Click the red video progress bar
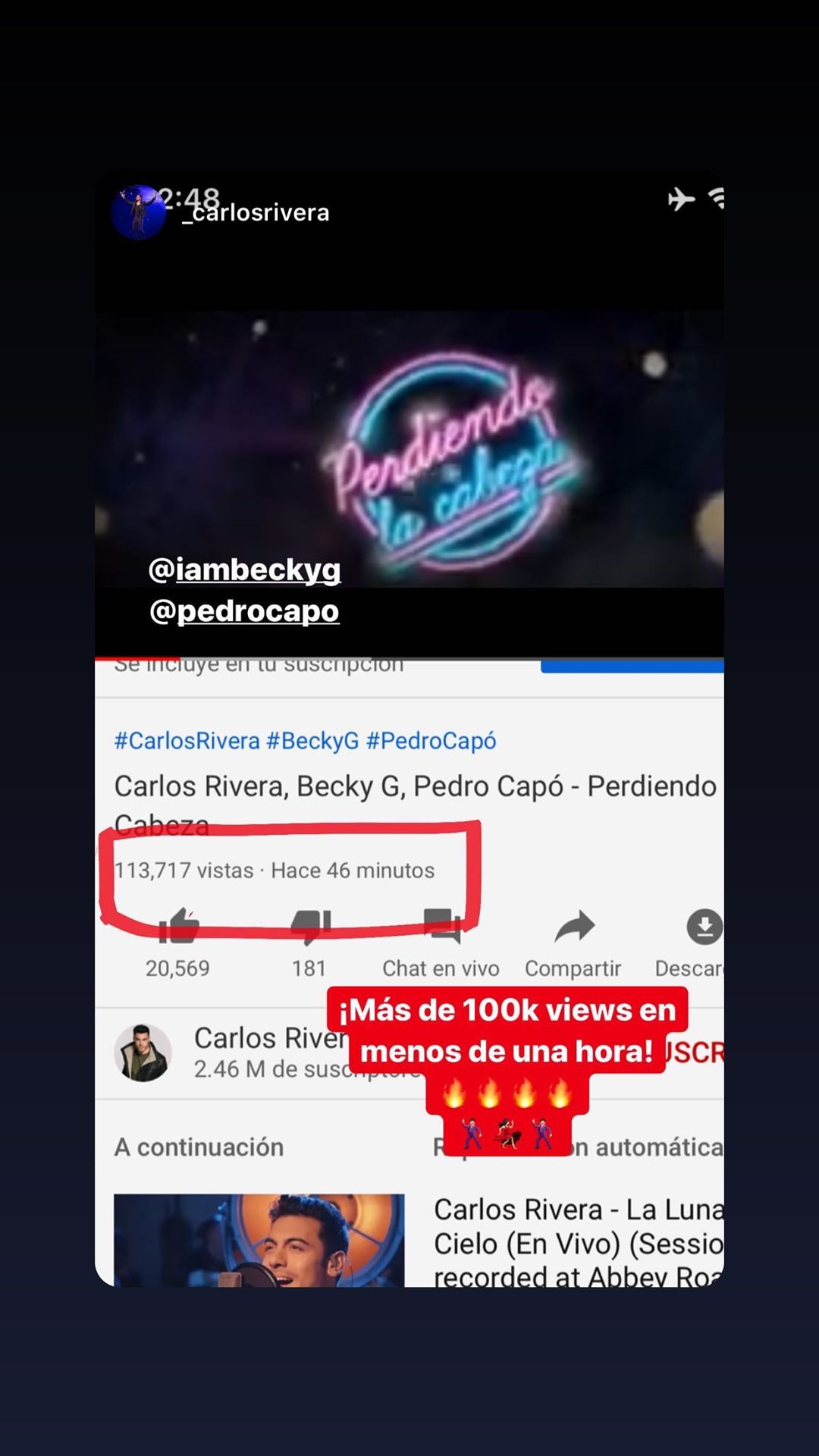Image resolution: width=819 pixels, height=1456 pixels. coord(137,657)
